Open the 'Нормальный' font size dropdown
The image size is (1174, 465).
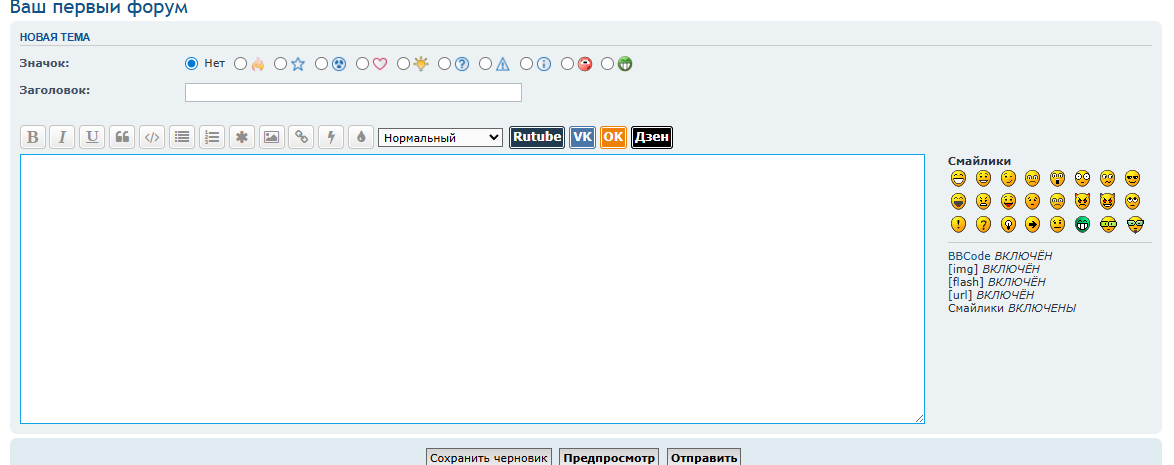click(440, 138)
